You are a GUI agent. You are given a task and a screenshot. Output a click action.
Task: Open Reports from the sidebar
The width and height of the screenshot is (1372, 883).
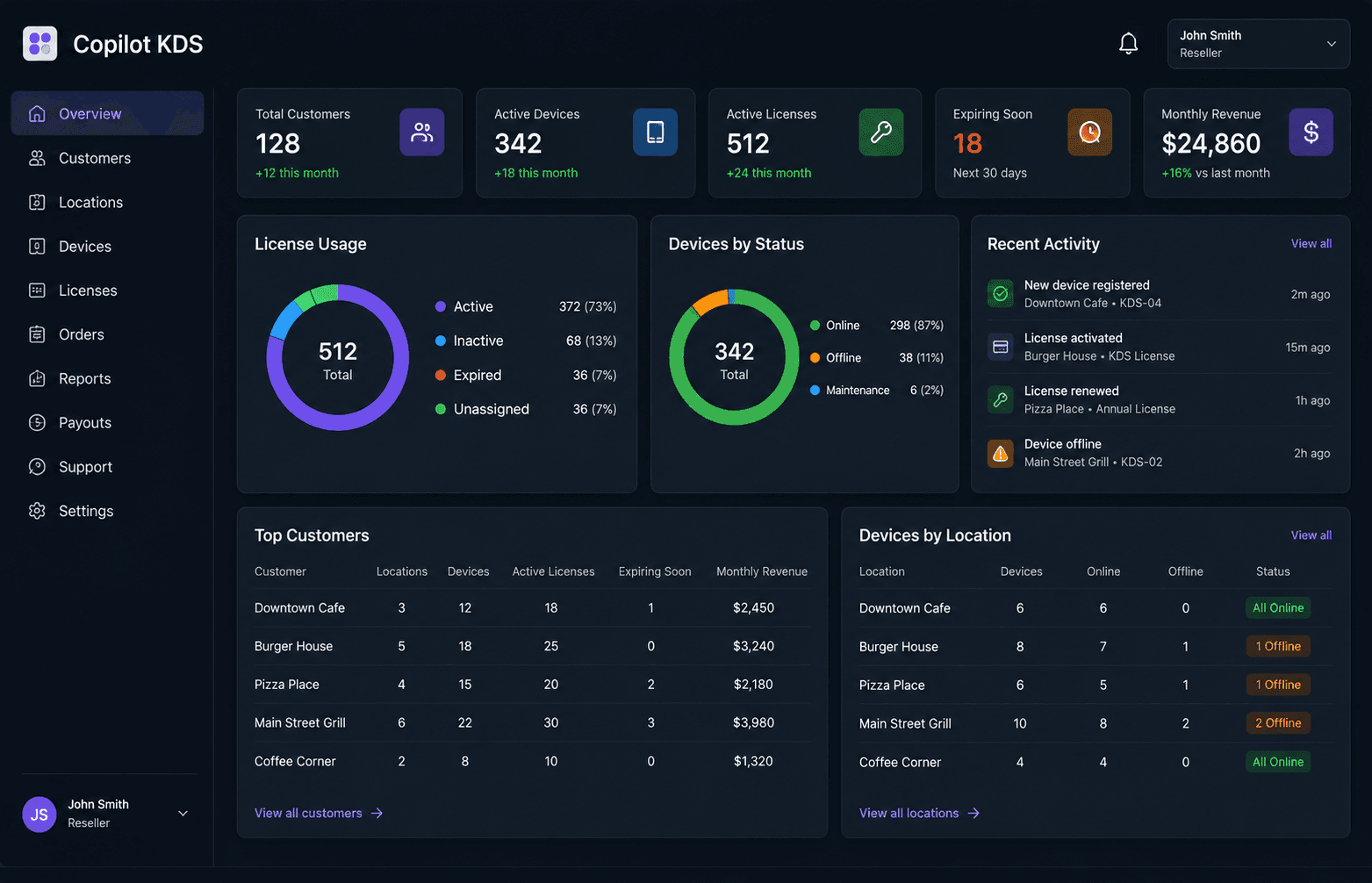click(x=107, y=378)
